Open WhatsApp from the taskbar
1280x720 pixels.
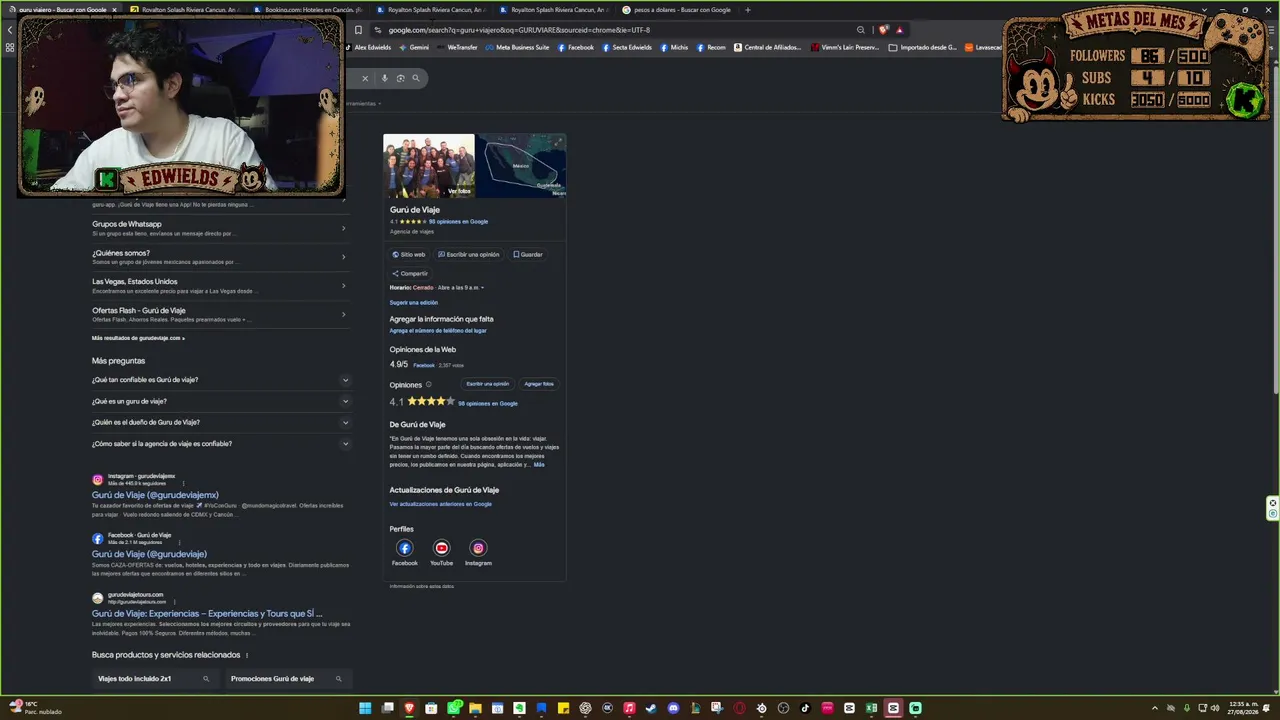(x=454, y=708)
